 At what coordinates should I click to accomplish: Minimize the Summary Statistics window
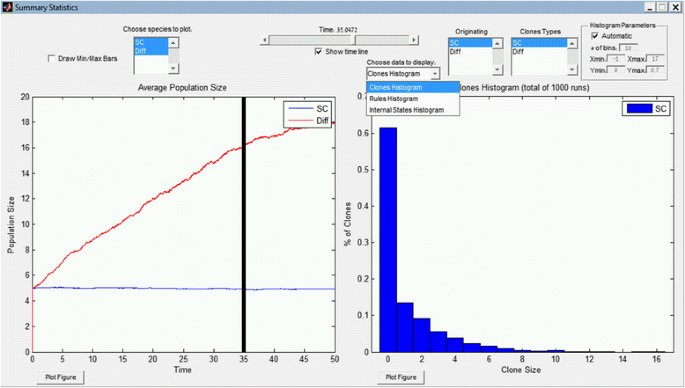click(650, 7)
